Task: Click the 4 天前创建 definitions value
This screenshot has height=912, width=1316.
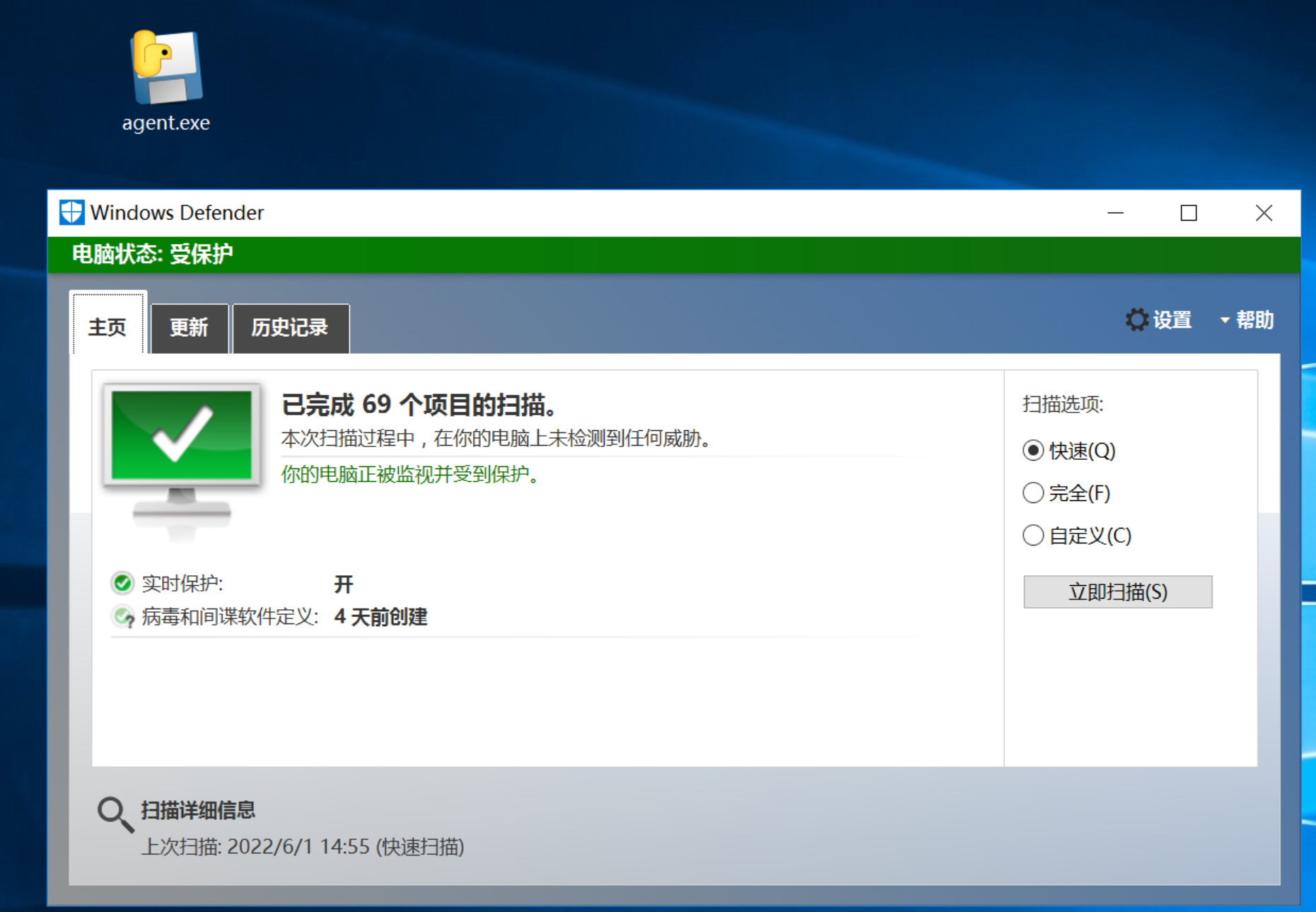Action: coord(380,617)
